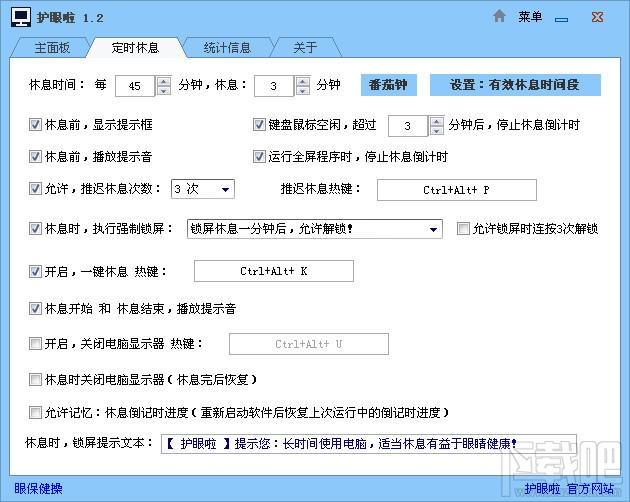The height and width of the screenshot is (502, 630).
Task: Increase the rest duration minutes spinner
Action: point(303,81)
